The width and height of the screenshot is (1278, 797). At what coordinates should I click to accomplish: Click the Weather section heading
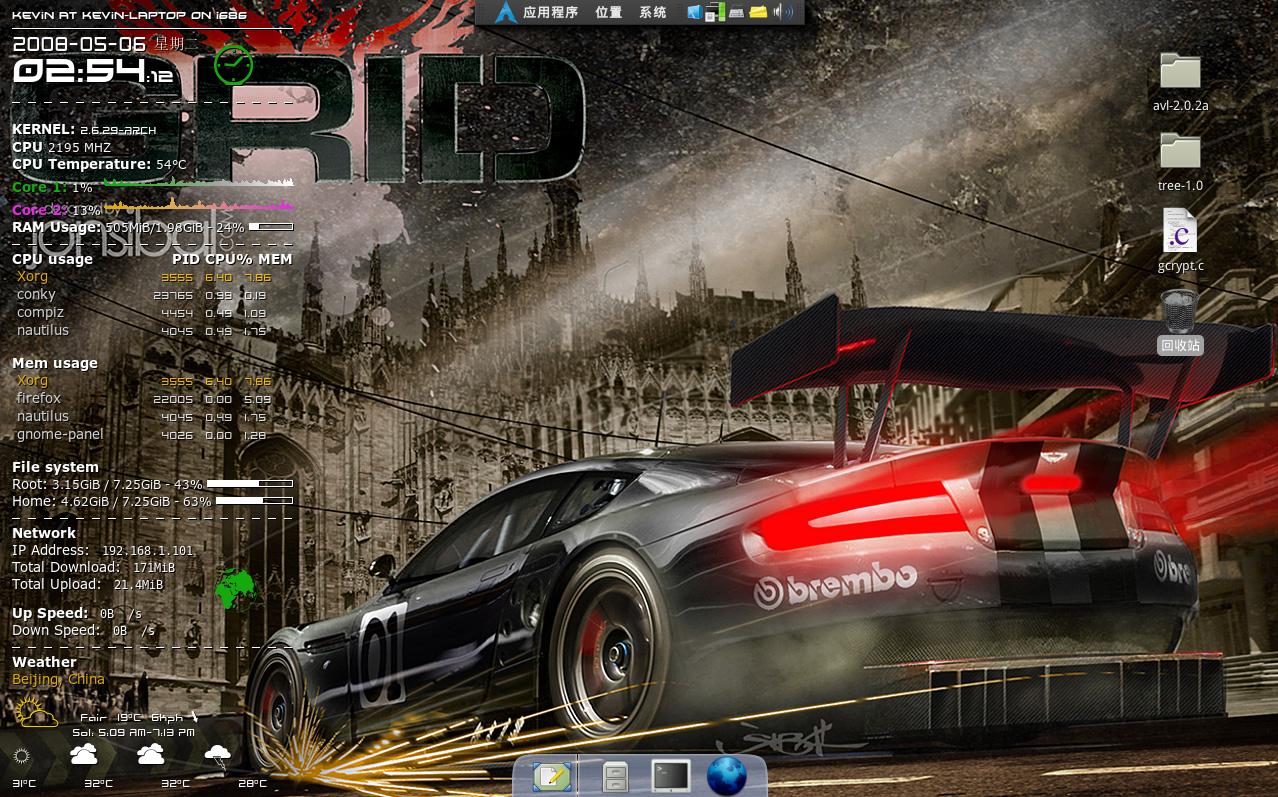44,662
